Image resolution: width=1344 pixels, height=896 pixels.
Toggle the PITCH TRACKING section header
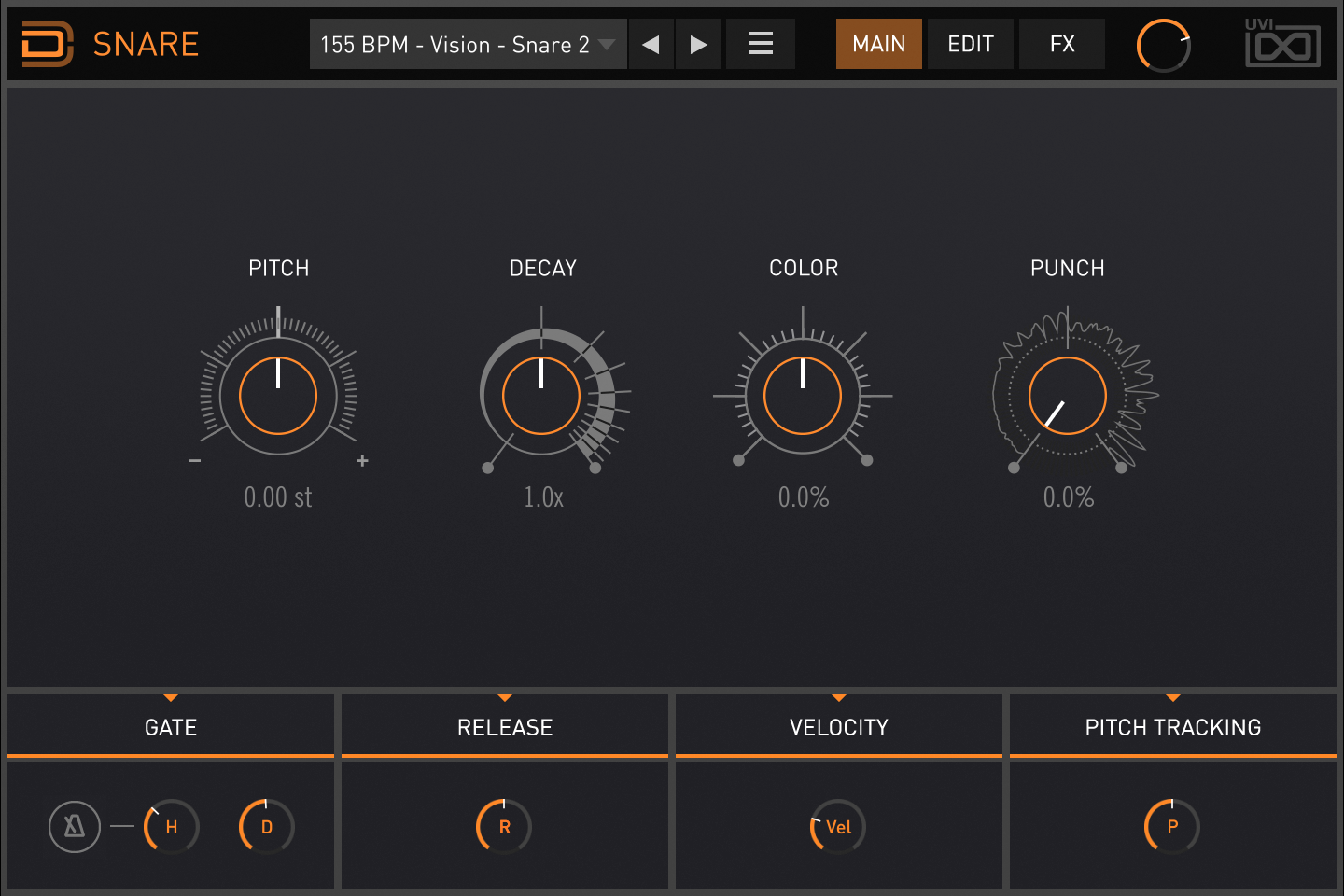tap(1173, 726)
